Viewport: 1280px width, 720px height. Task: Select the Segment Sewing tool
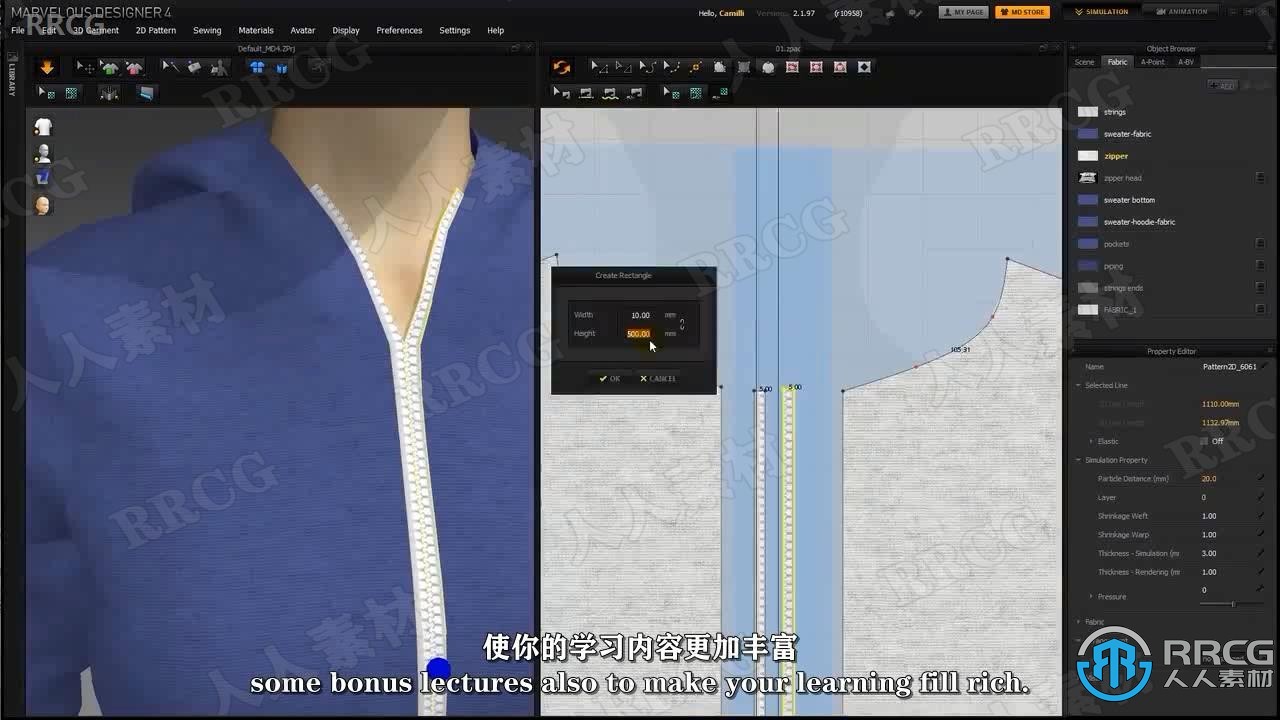pyautogui.click(x=586, y=93)
